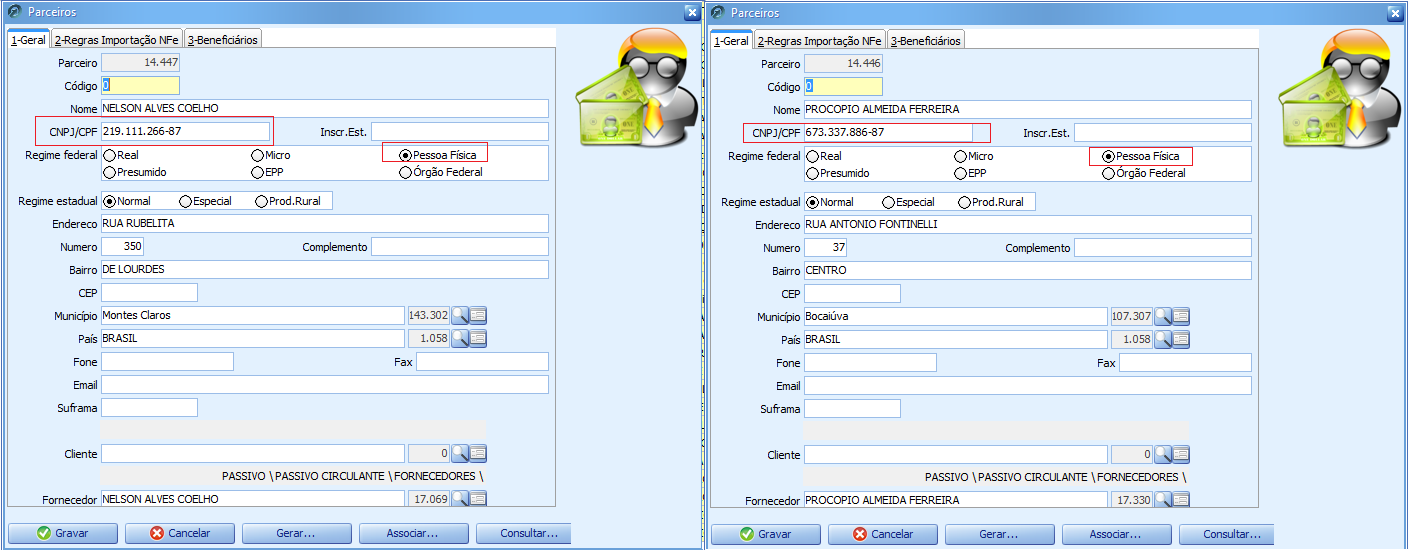Image resolution: width=1408 pixels, height=550 pixels.
Task: Click Gravar button in right window
Action: point(765,534)
